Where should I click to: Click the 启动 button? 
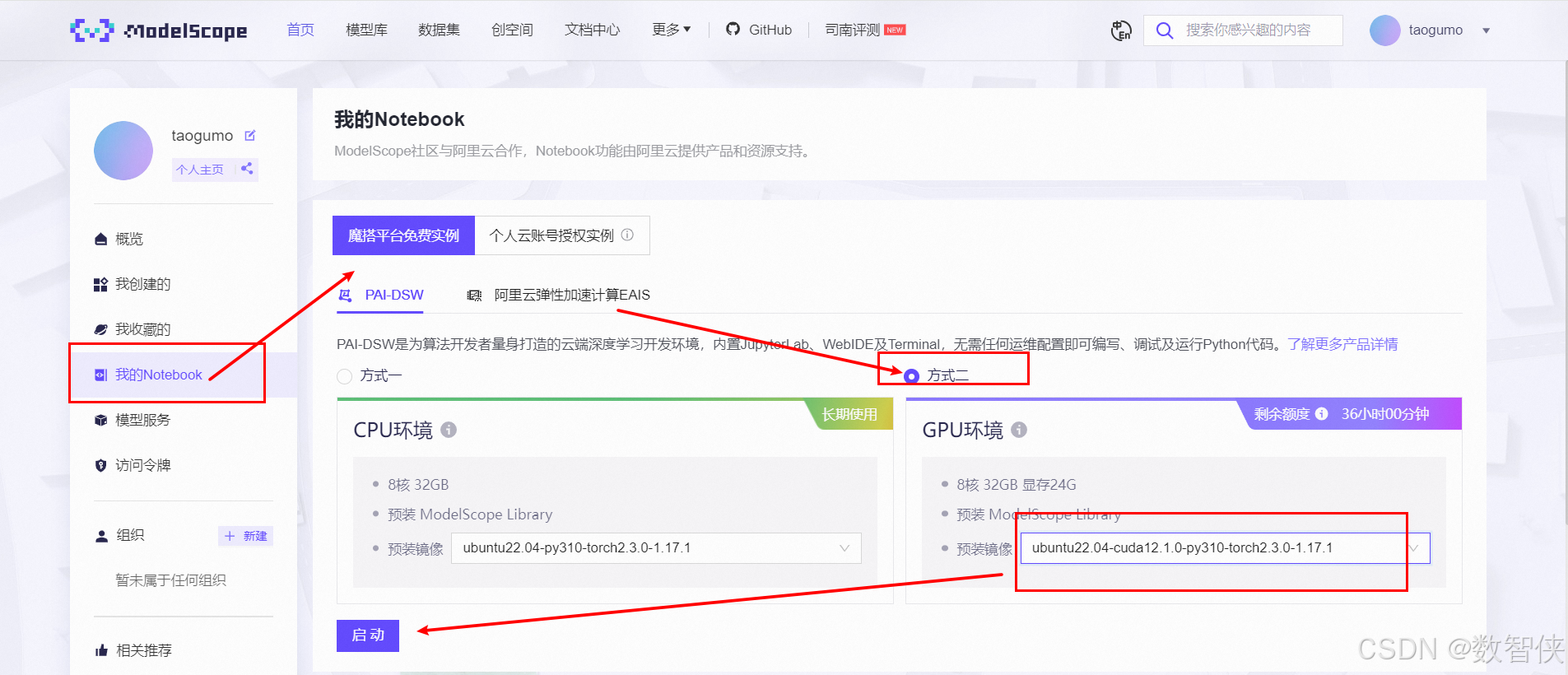(368, 635)
